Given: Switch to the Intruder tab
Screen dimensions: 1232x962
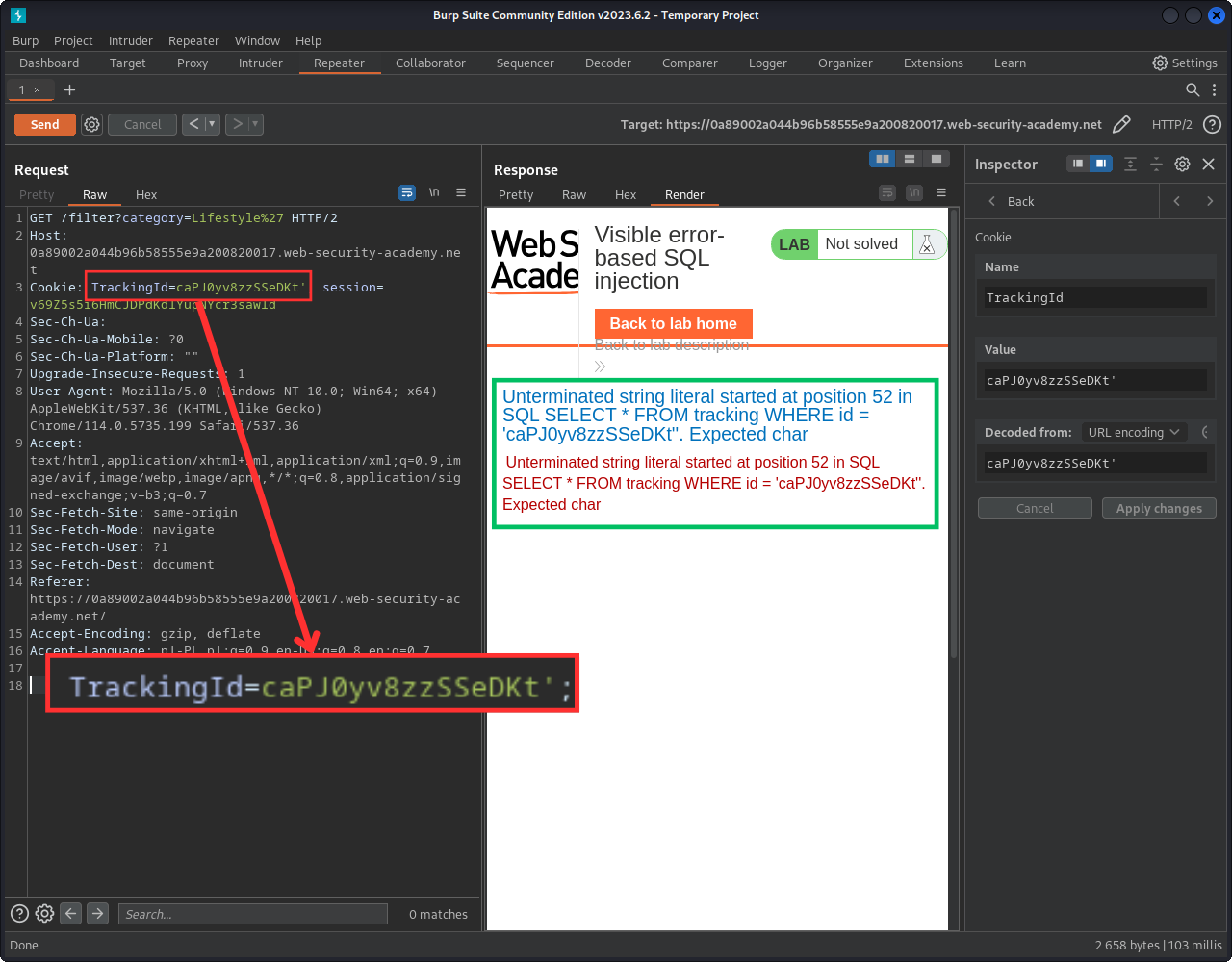Looking at the screenshot, I should [x=260, y=63].
